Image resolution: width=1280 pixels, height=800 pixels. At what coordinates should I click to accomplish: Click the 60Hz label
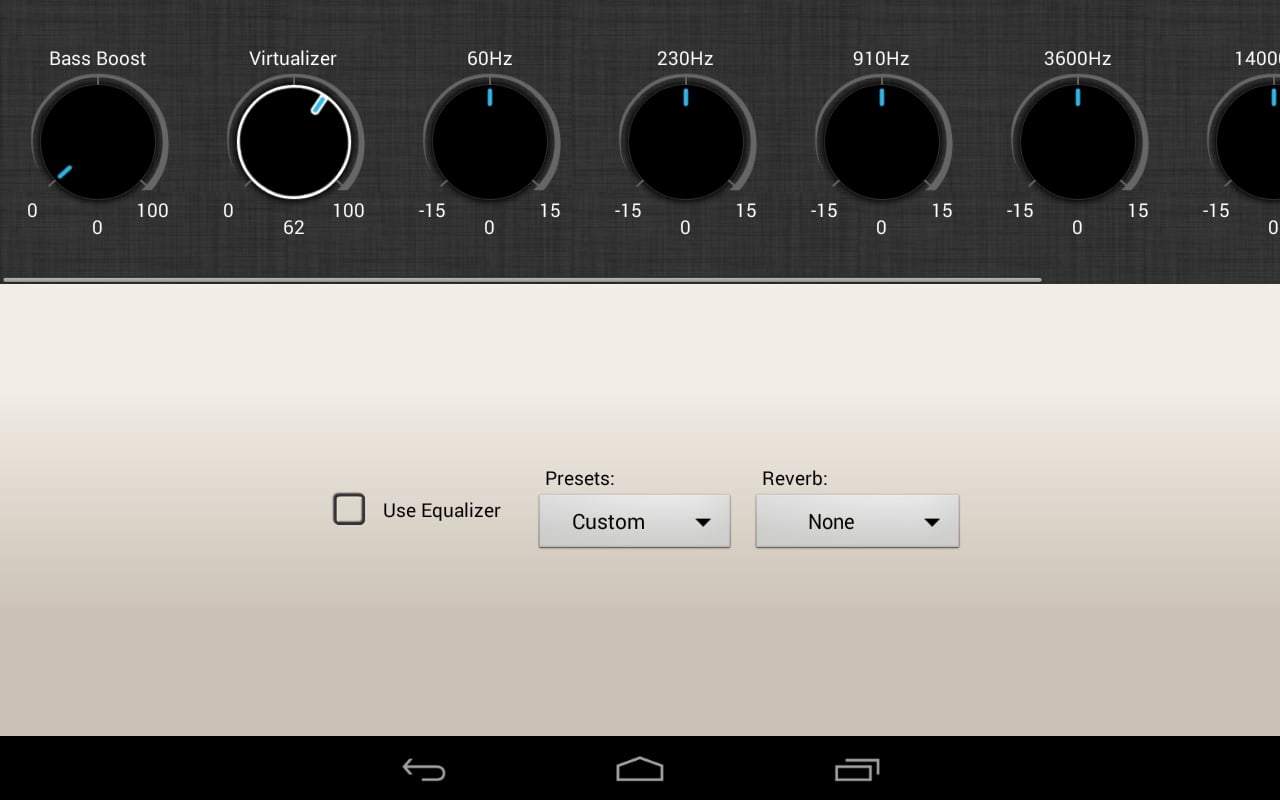(490, 59)
